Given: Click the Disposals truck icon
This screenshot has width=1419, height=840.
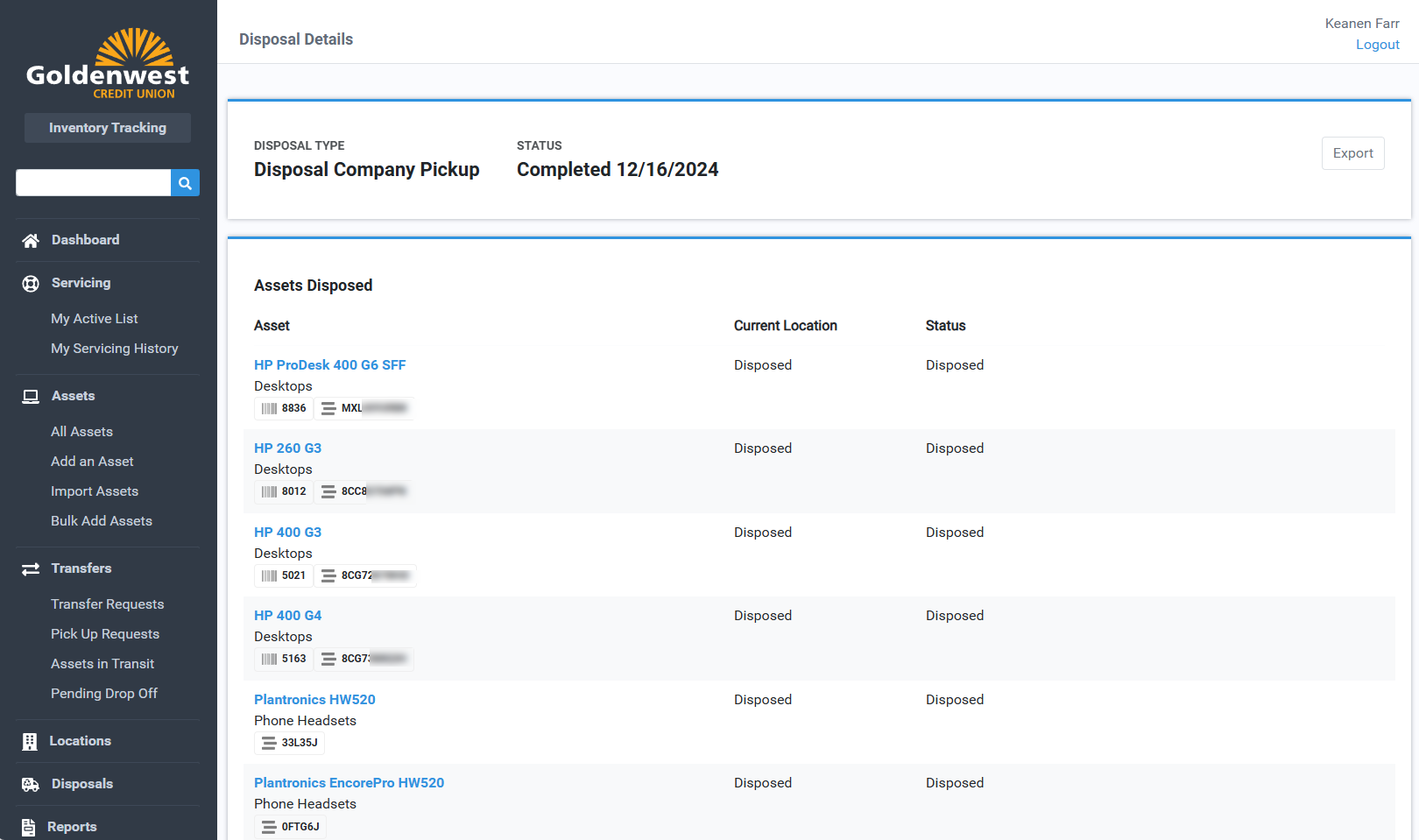Looking at the screenshot, I should 31,785.
